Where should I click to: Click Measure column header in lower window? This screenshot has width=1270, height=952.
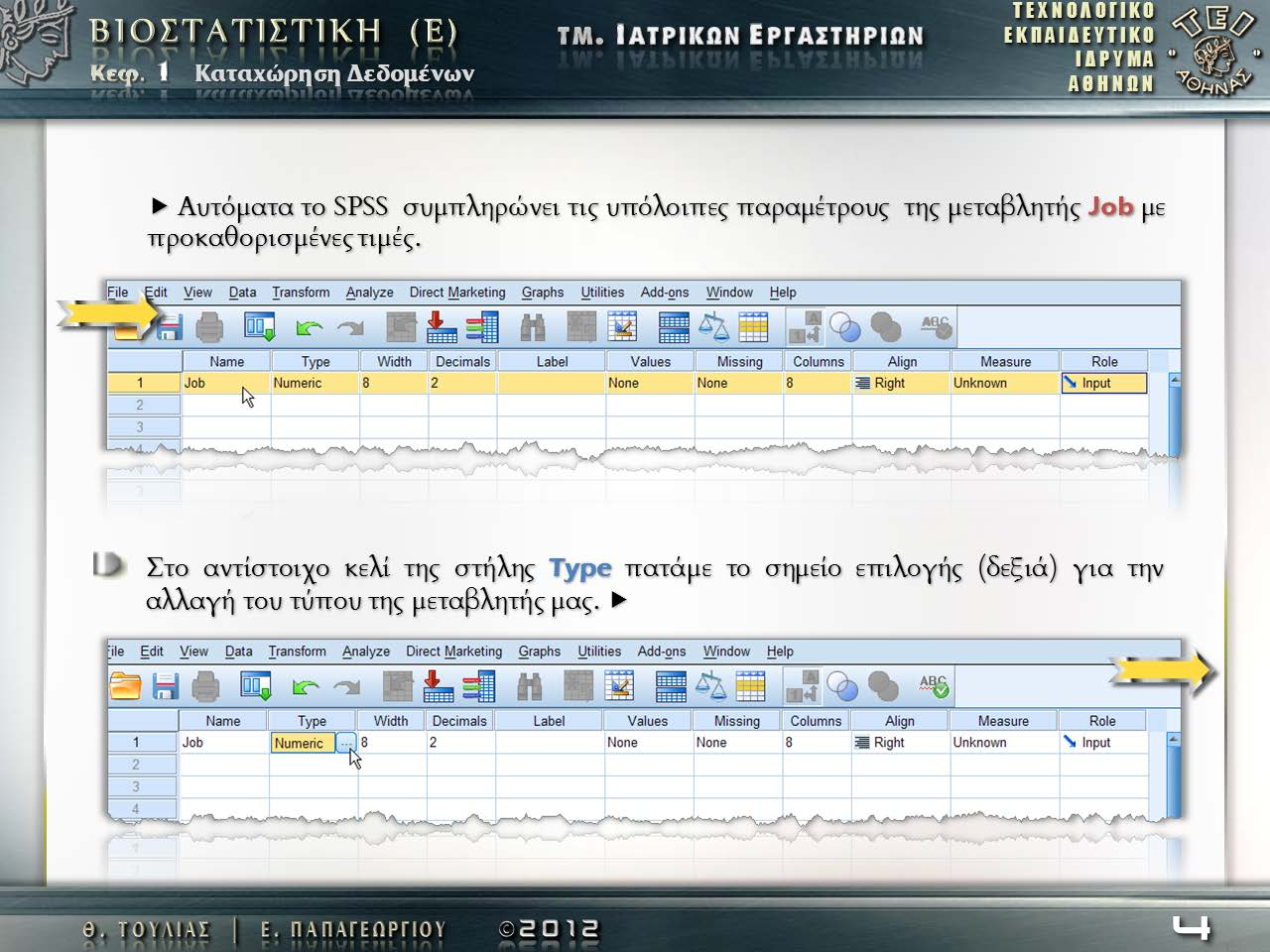[1003, 721]
